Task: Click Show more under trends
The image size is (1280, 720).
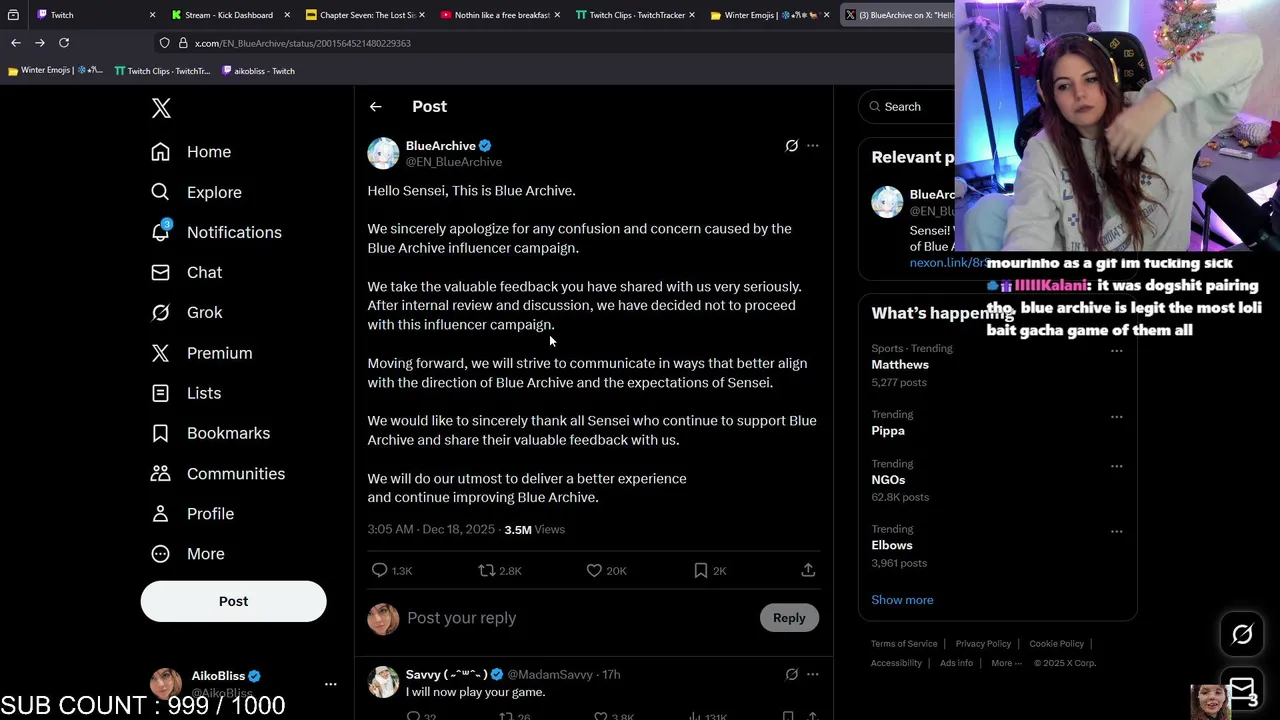Action: pyautogui.click(x=902, y=600)
